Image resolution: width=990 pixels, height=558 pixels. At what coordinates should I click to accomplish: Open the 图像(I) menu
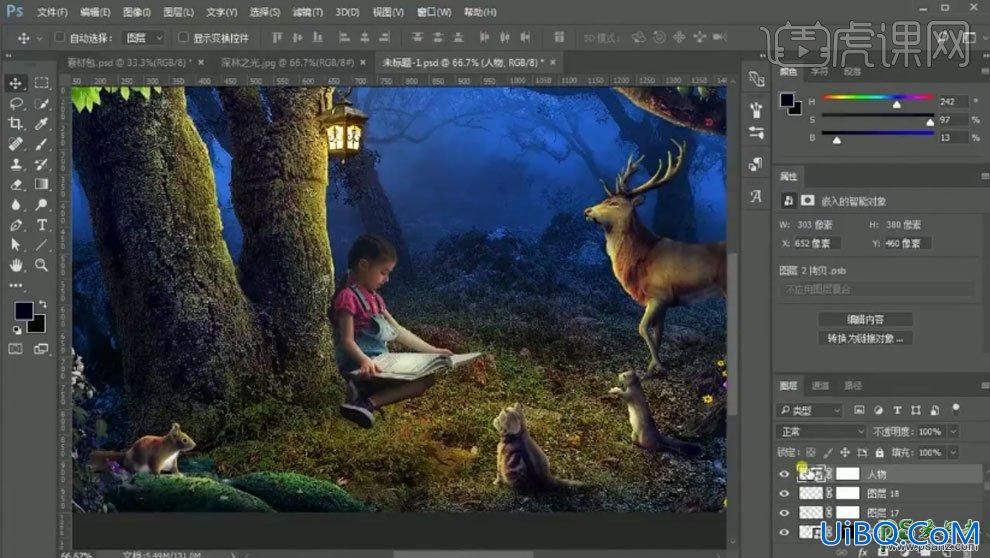(x=136, y=12)
